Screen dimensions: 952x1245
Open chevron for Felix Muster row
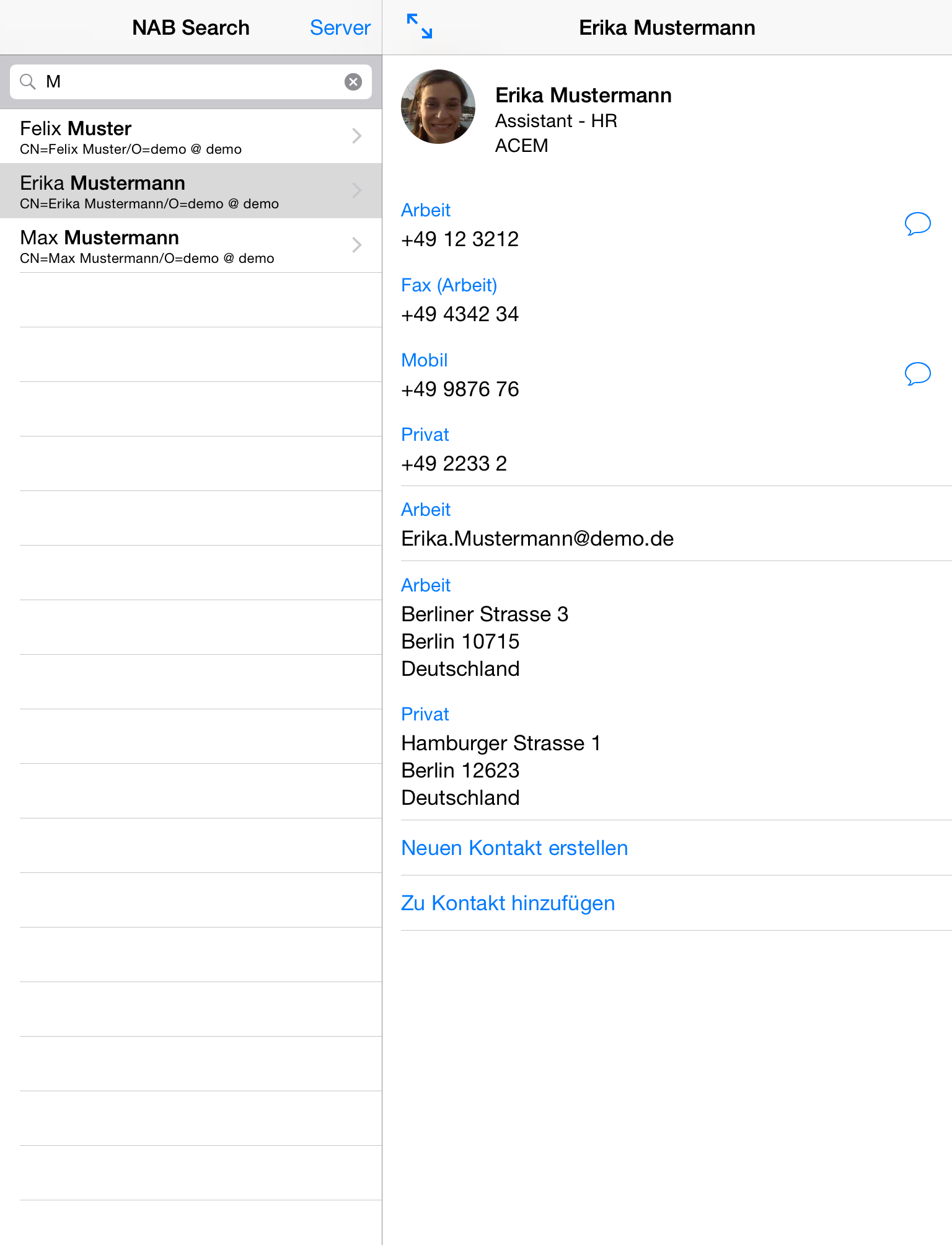(x=357, y=136)
